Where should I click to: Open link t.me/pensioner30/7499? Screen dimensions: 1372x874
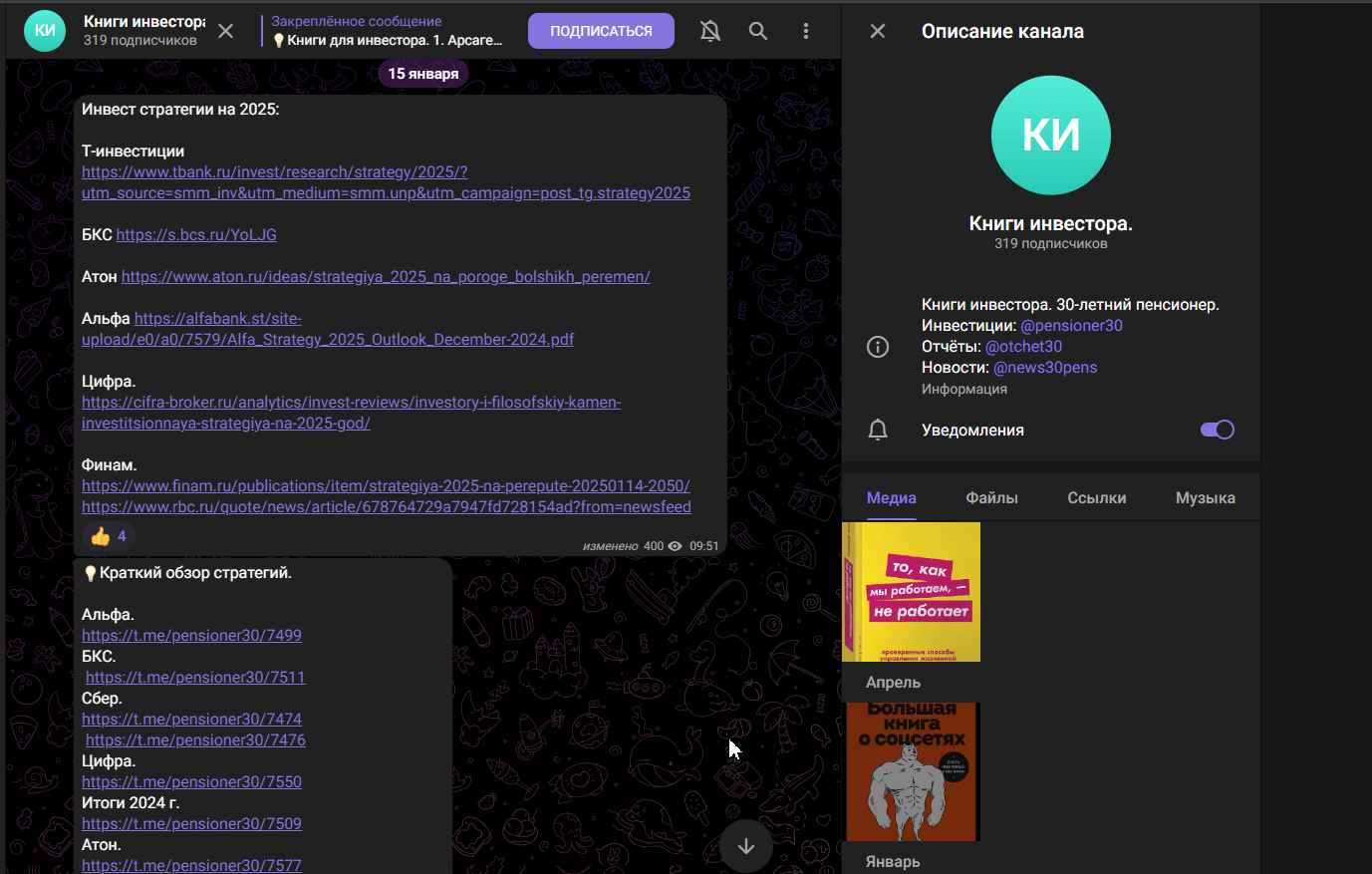click(x=191, y=636)
